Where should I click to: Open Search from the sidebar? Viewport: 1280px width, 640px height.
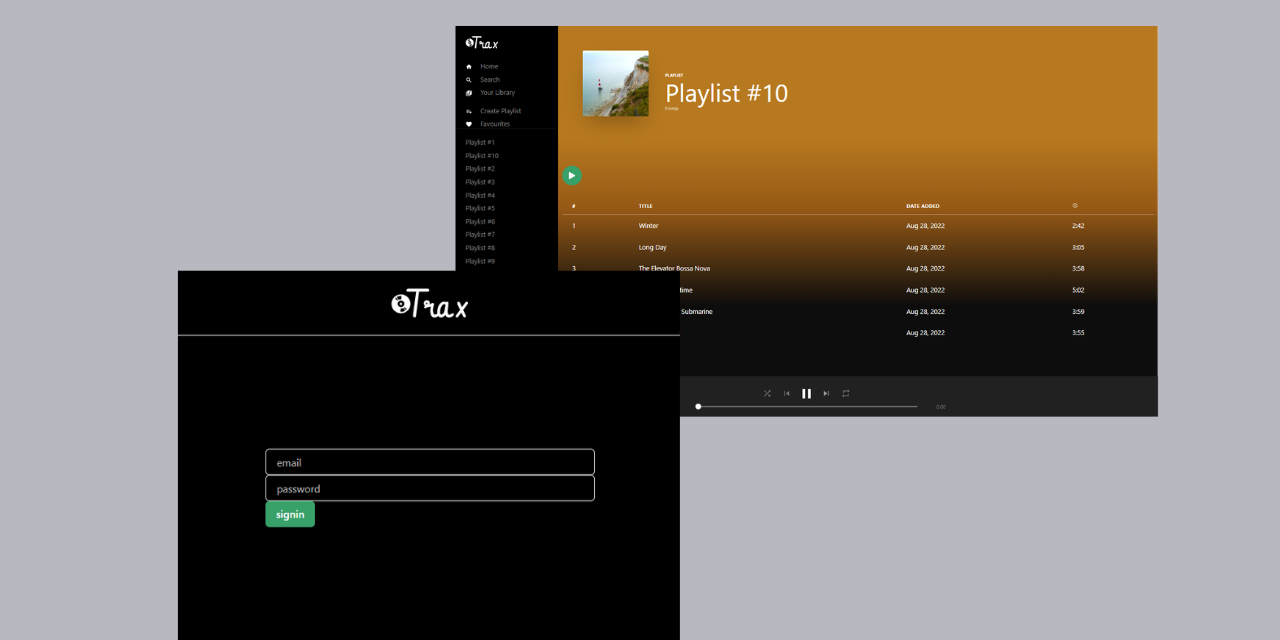pyautogui.click(x=489, y=79)
